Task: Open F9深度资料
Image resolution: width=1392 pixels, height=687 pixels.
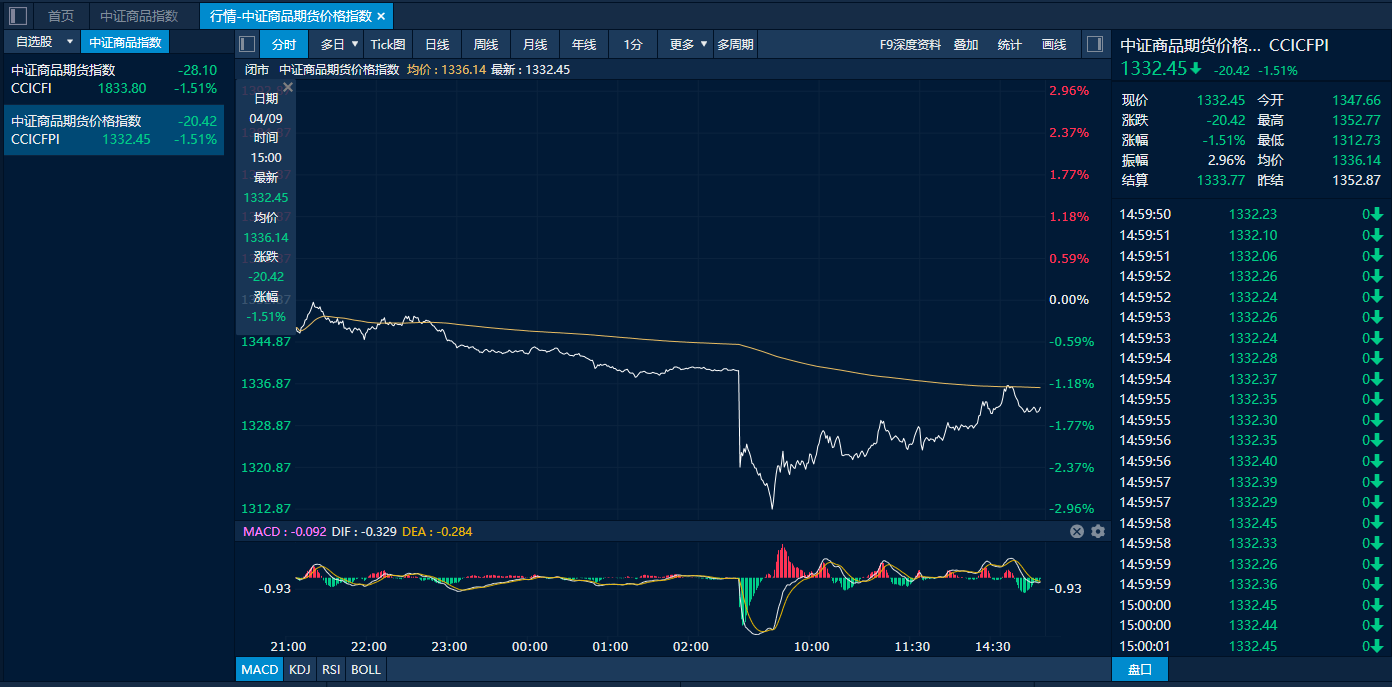Action: (x=910, y=44)
